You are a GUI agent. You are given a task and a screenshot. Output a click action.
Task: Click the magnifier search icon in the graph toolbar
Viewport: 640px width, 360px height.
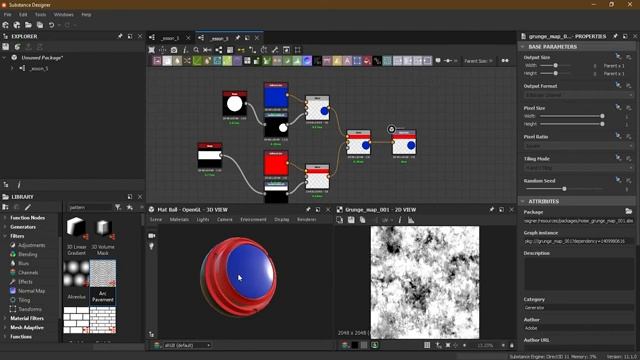pyautogui.click(x=196, y=50)
